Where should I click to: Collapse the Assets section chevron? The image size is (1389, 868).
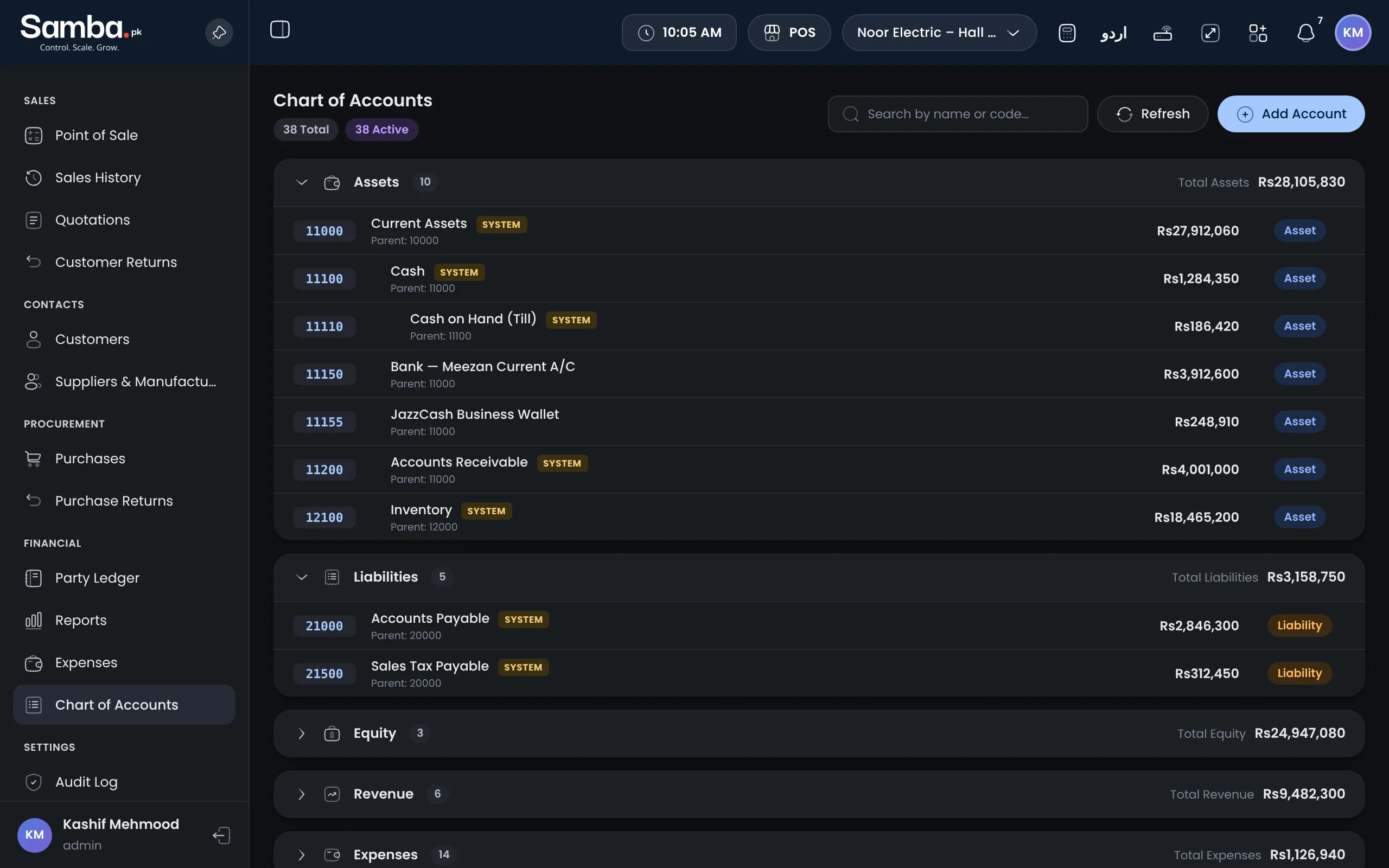point(301,182)
